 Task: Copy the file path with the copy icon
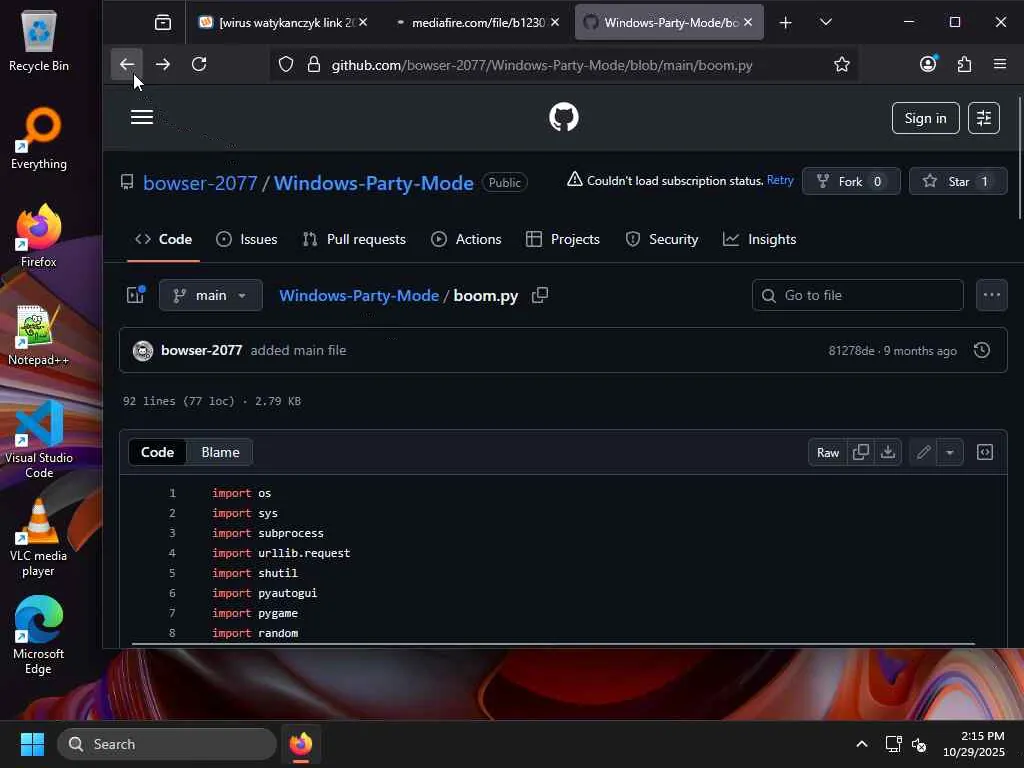(x=540, y=295)
